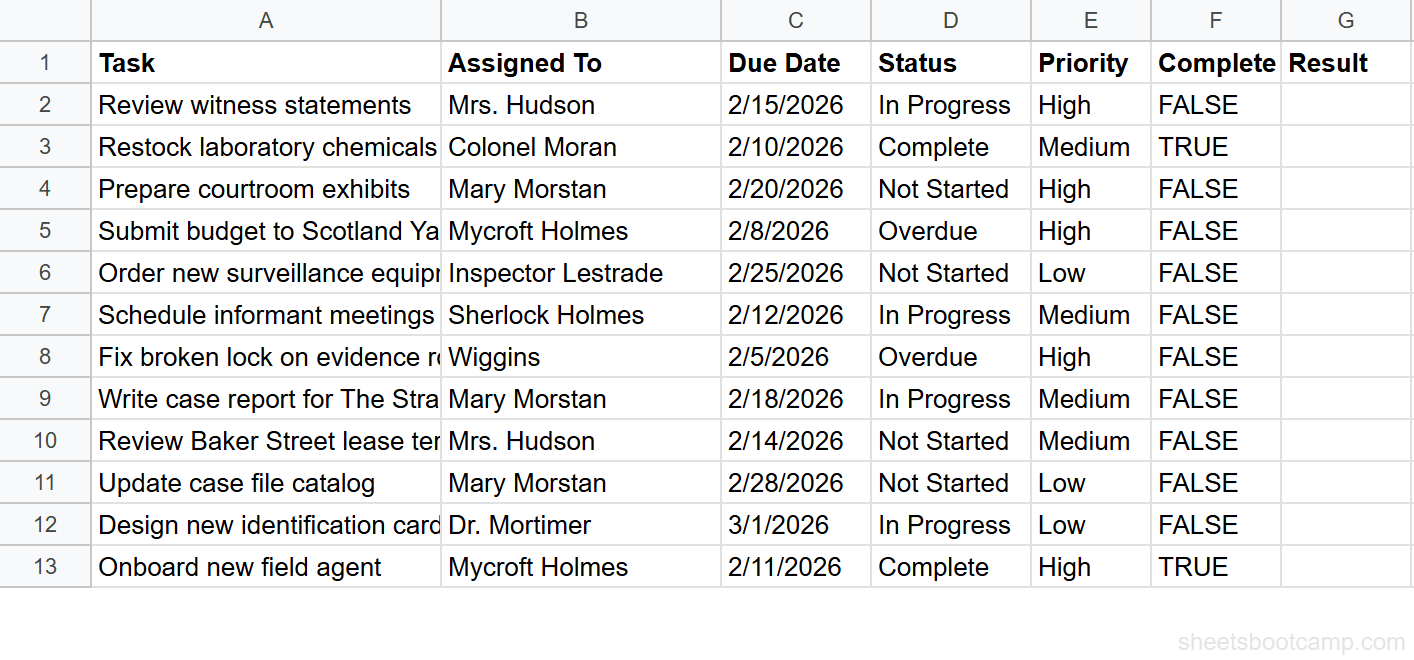Screen dimensions: 1414x660
Task: Select row 13 header
Action: [45, 566]
